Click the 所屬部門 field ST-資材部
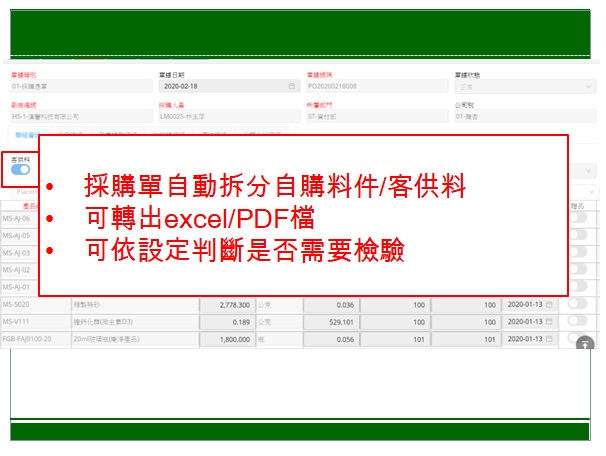Screen dimensions: 606x456 click(x=377, y=116)
